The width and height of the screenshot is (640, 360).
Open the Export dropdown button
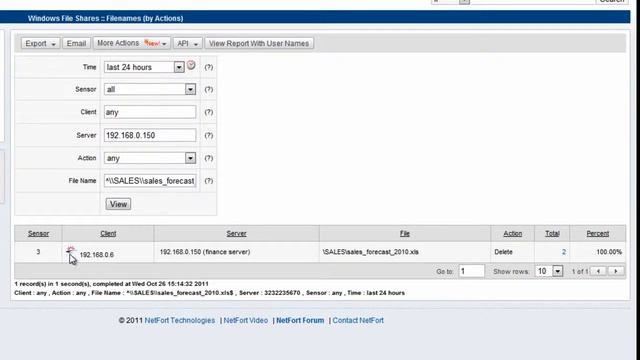(40, 43)
